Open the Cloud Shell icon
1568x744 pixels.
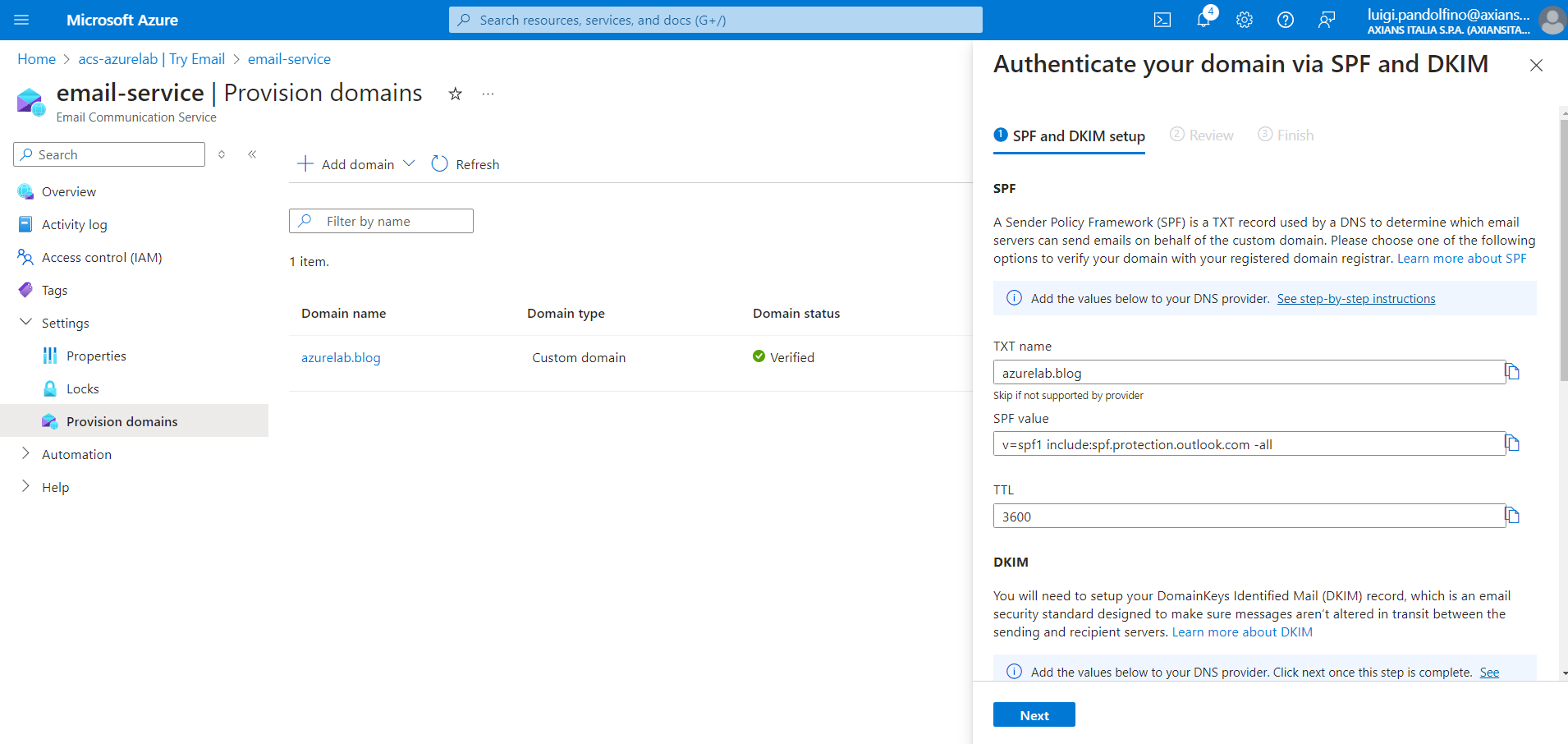pyautogui.click(x=1162, y=20)
